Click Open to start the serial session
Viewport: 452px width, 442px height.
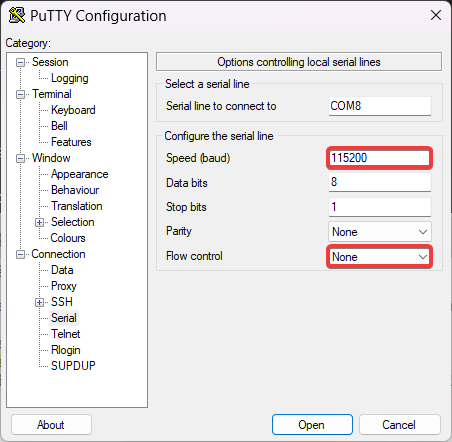tap(312, 425)
